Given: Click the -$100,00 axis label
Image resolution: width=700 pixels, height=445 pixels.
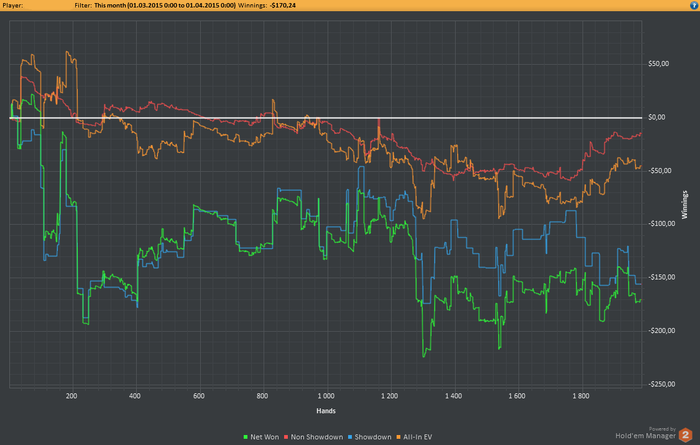Looking at the screenshot, I should tap(662, 224).
